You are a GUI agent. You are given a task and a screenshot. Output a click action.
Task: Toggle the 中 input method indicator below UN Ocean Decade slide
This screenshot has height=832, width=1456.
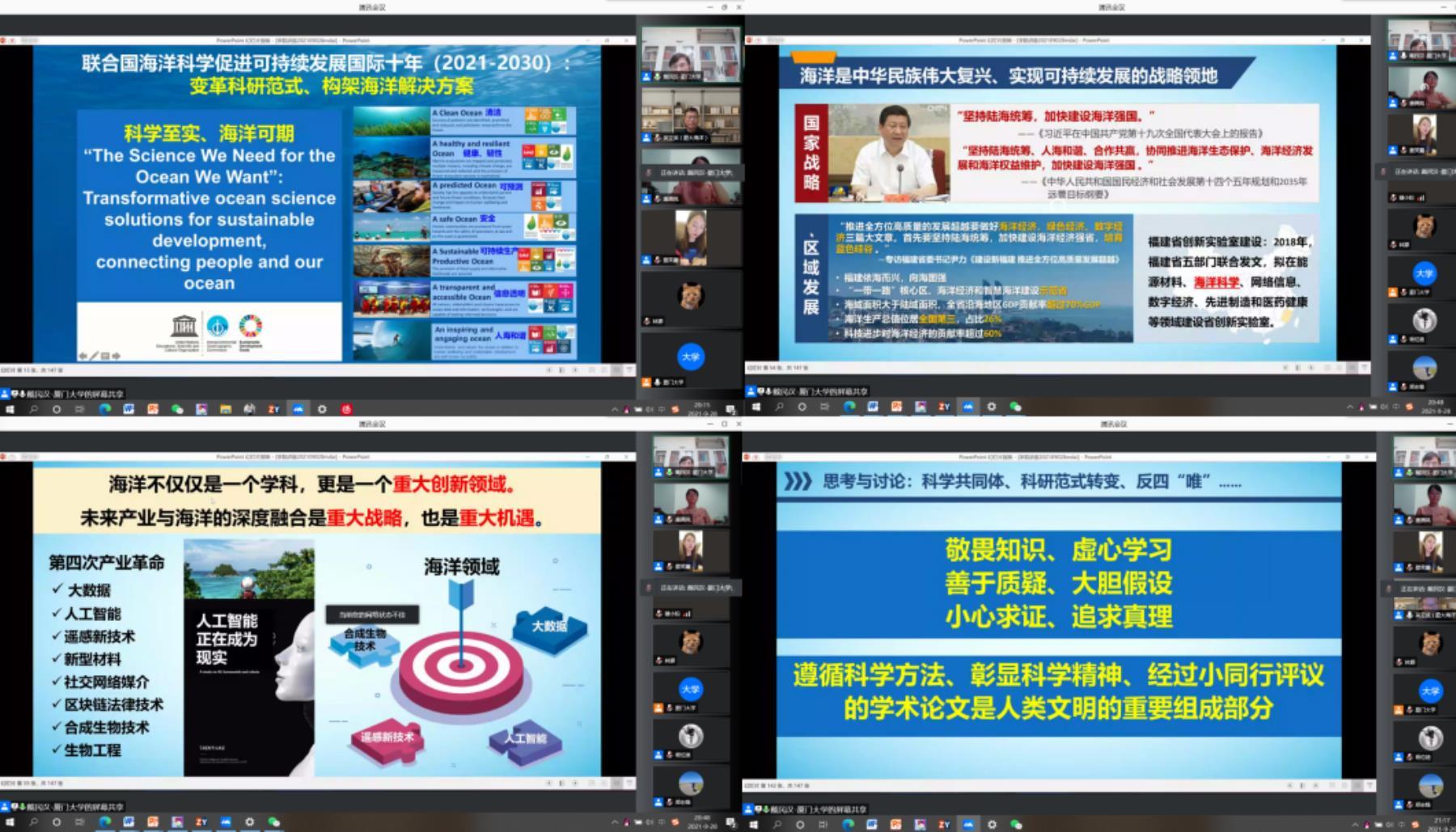pyautogui.click(x=662, y=410)
